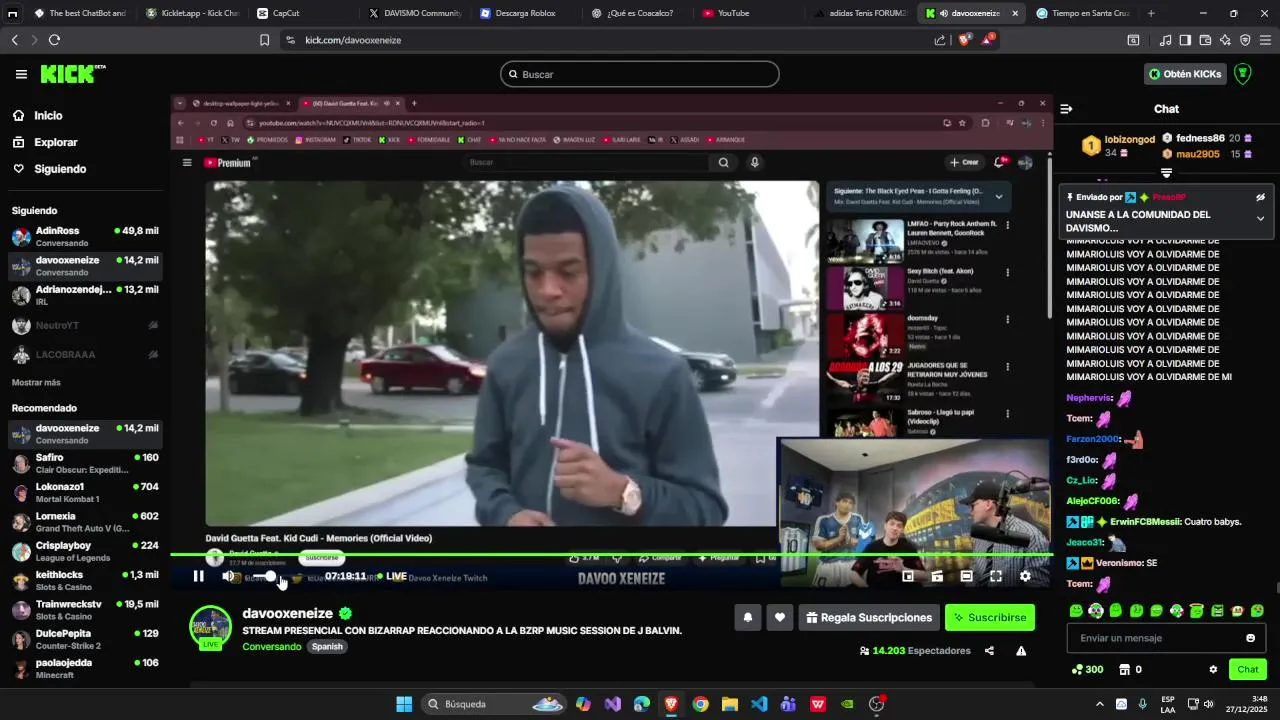Click Regala Suscripciones button
This screenshot has height=720, width=1280.
pyautogui.click(x=868, y=618)
